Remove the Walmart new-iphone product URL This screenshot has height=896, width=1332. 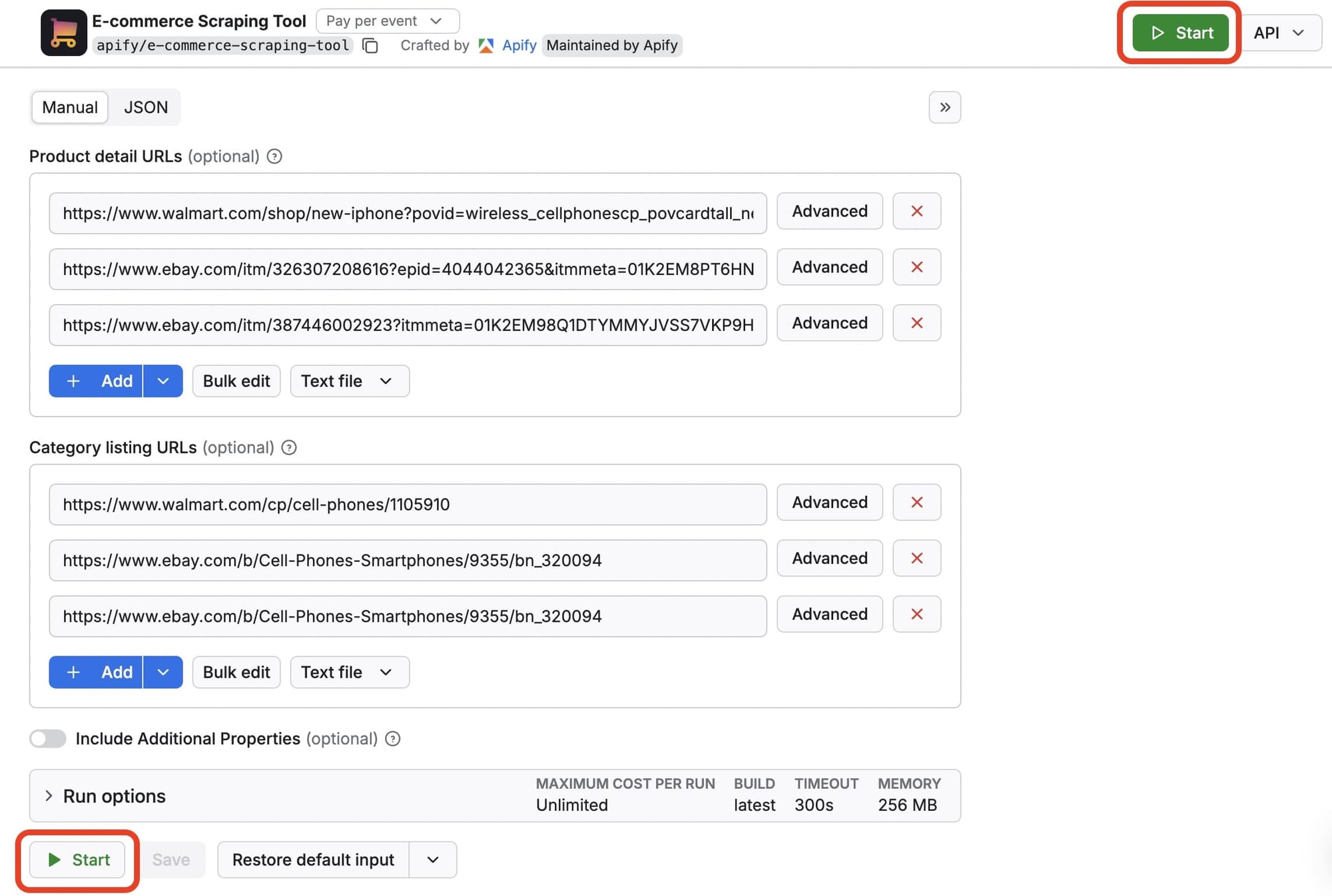(916, 211)
